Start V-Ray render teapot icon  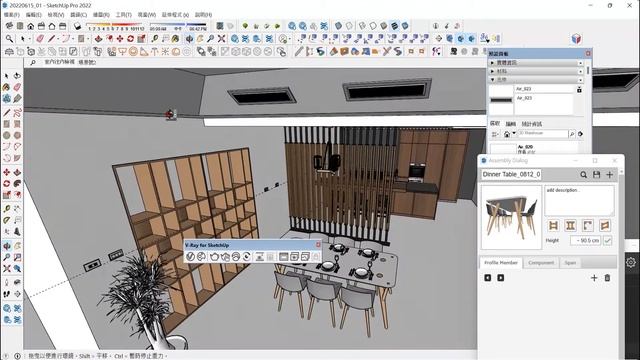point(213,256)
